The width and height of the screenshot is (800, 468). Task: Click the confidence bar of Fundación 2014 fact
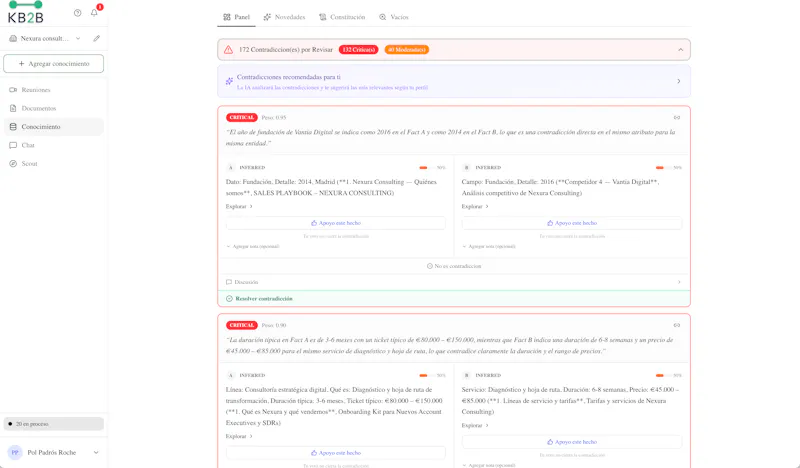pyautogui.click(x=428, y=167)
